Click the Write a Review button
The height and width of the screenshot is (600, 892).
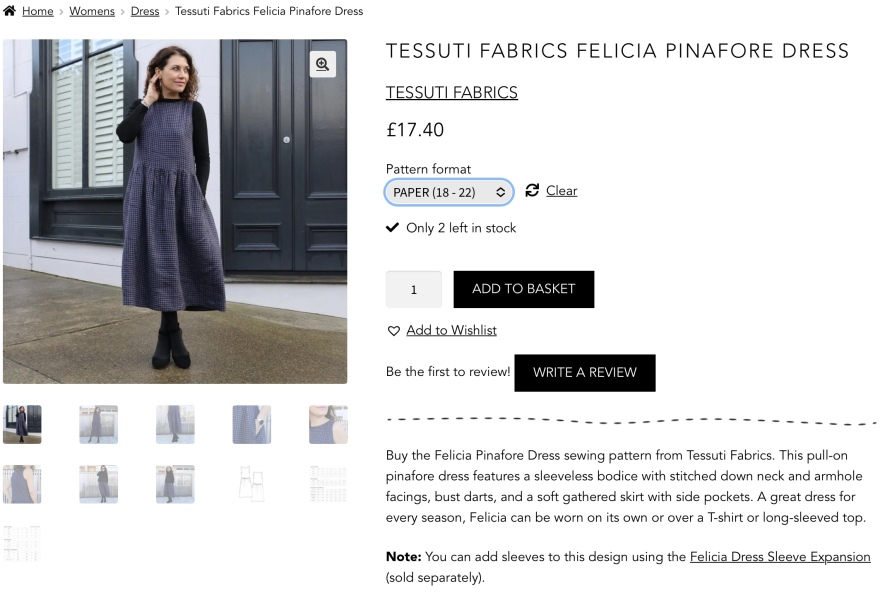(584, 372)
